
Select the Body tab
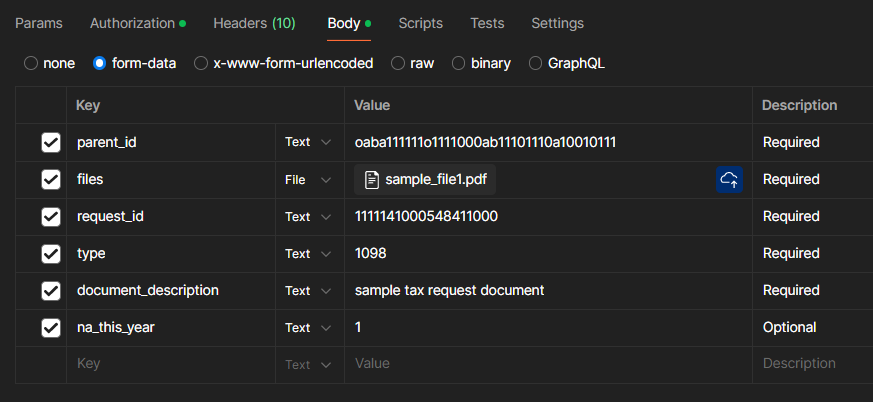pos(349,23)
